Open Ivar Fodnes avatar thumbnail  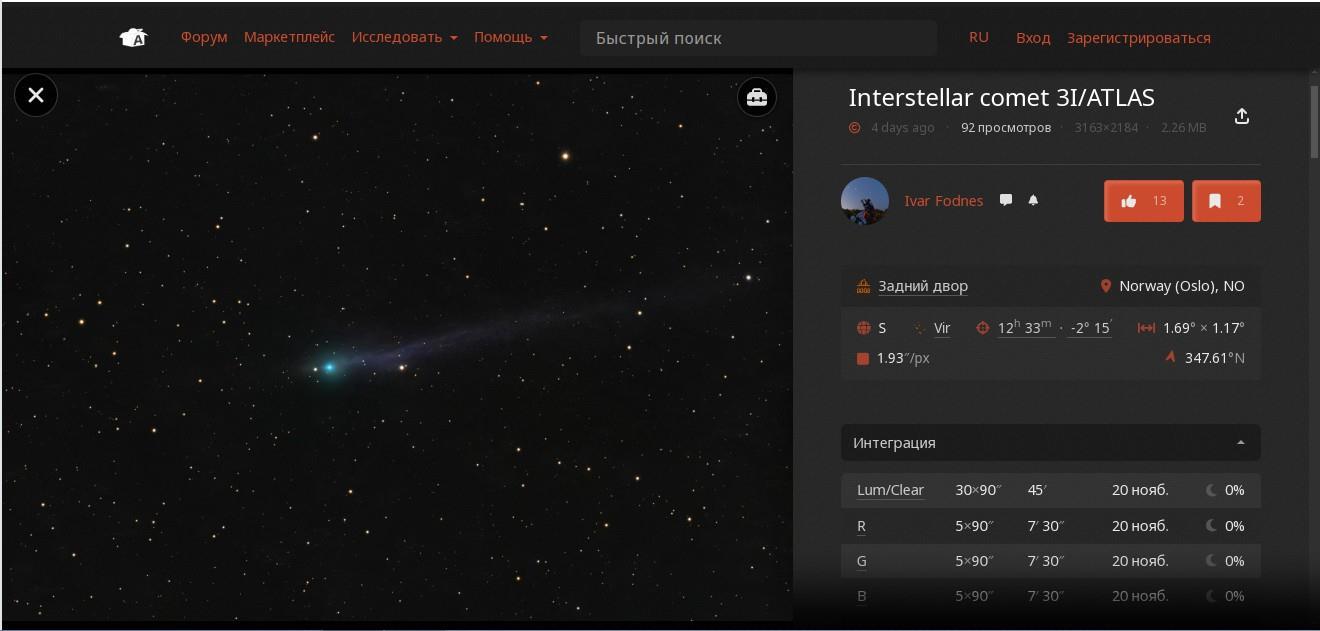[865, 201]
